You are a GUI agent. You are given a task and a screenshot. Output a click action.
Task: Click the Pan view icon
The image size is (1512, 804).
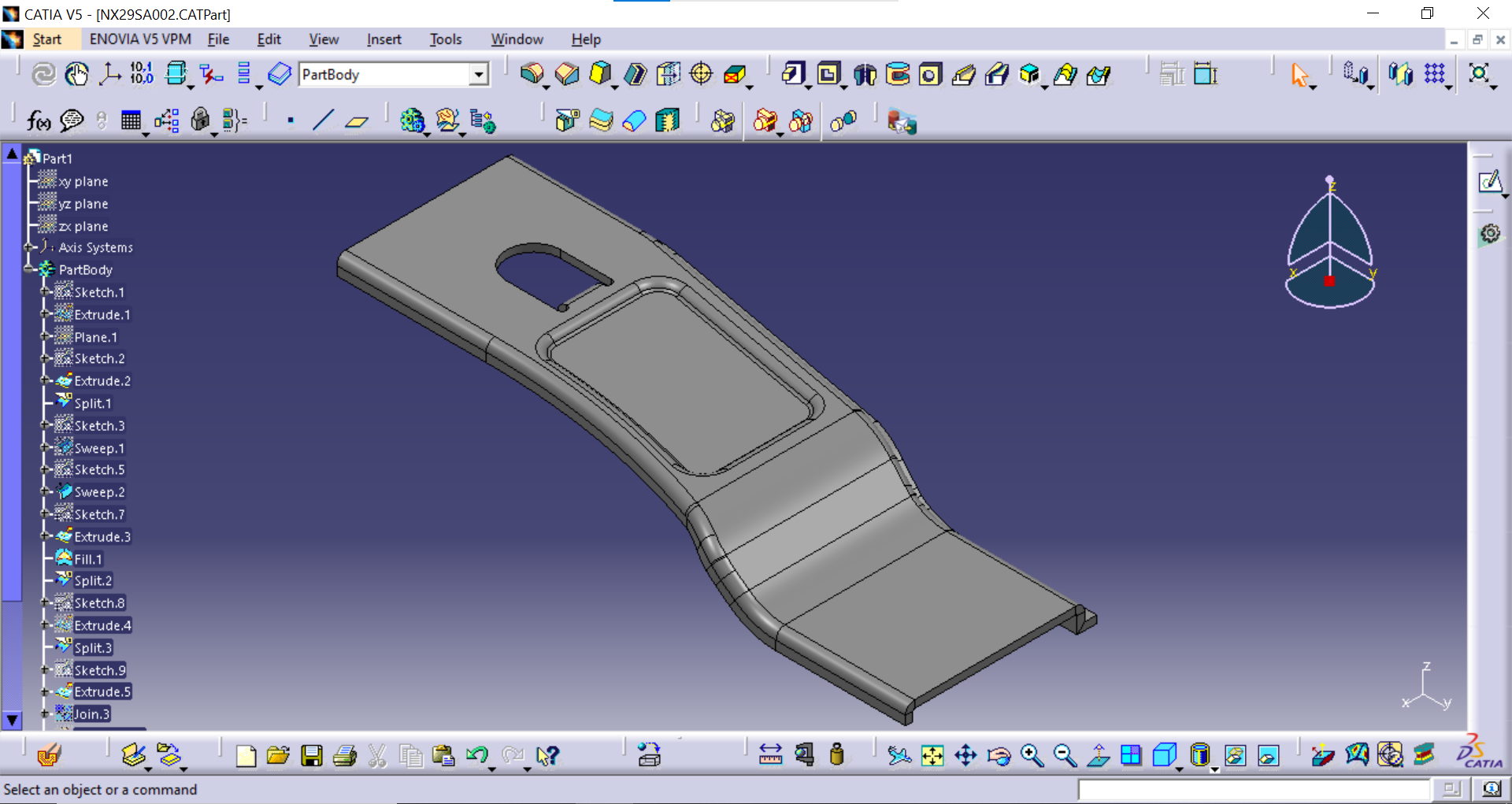tap(965, 756)
